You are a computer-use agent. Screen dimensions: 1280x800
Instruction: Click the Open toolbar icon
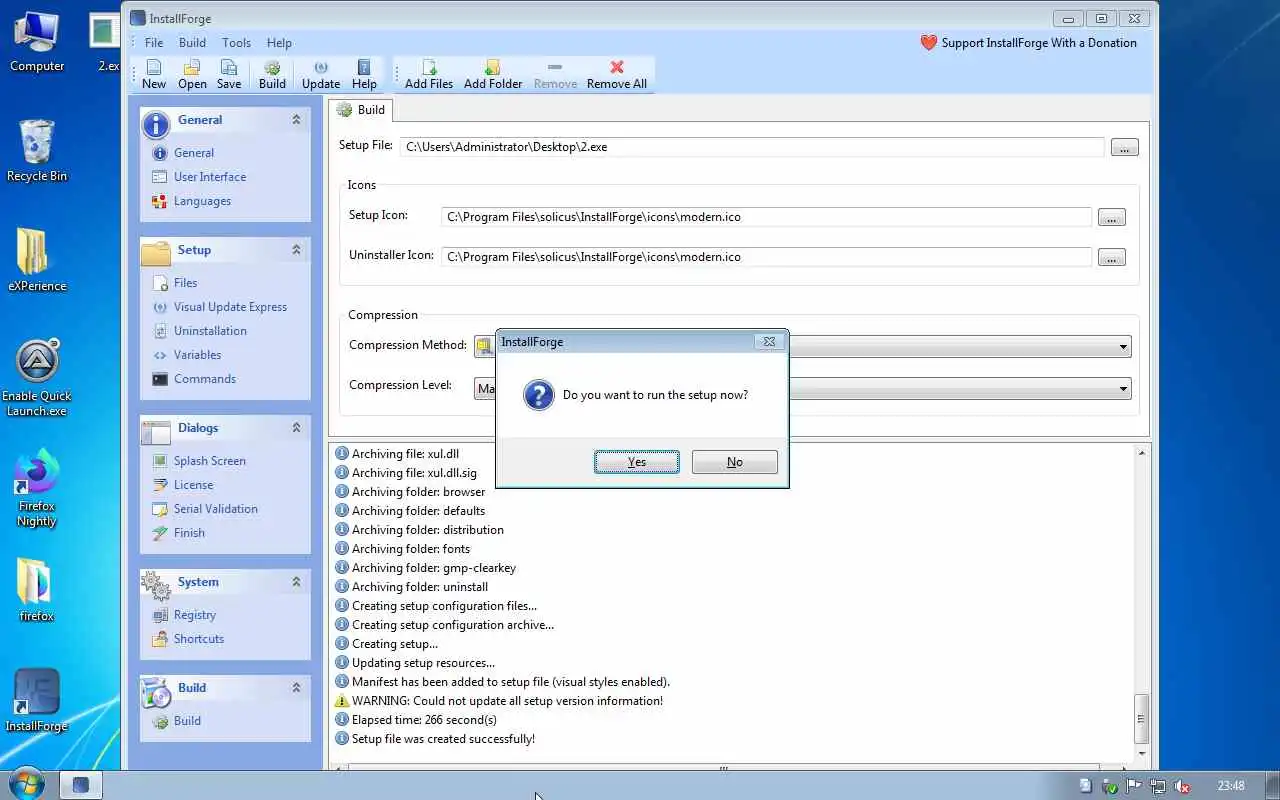coord(192,74)
